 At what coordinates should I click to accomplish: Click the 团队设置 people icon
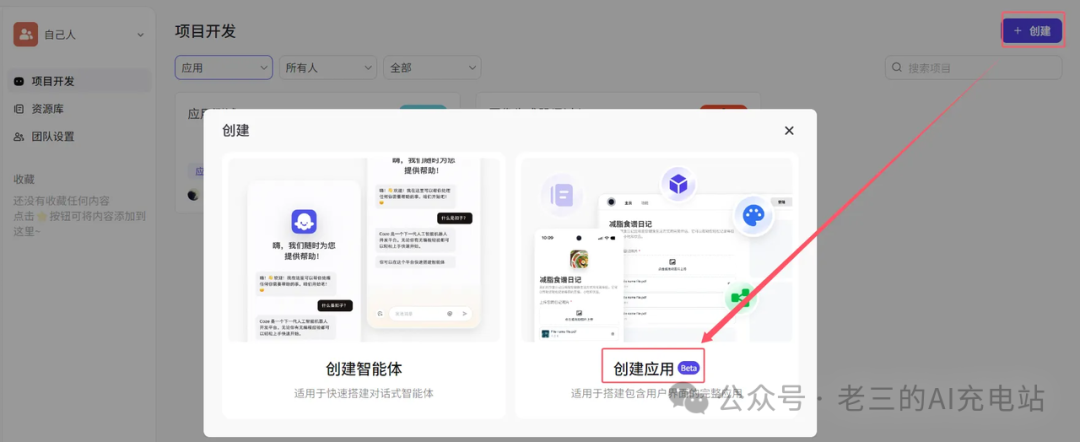pos(19,136)
